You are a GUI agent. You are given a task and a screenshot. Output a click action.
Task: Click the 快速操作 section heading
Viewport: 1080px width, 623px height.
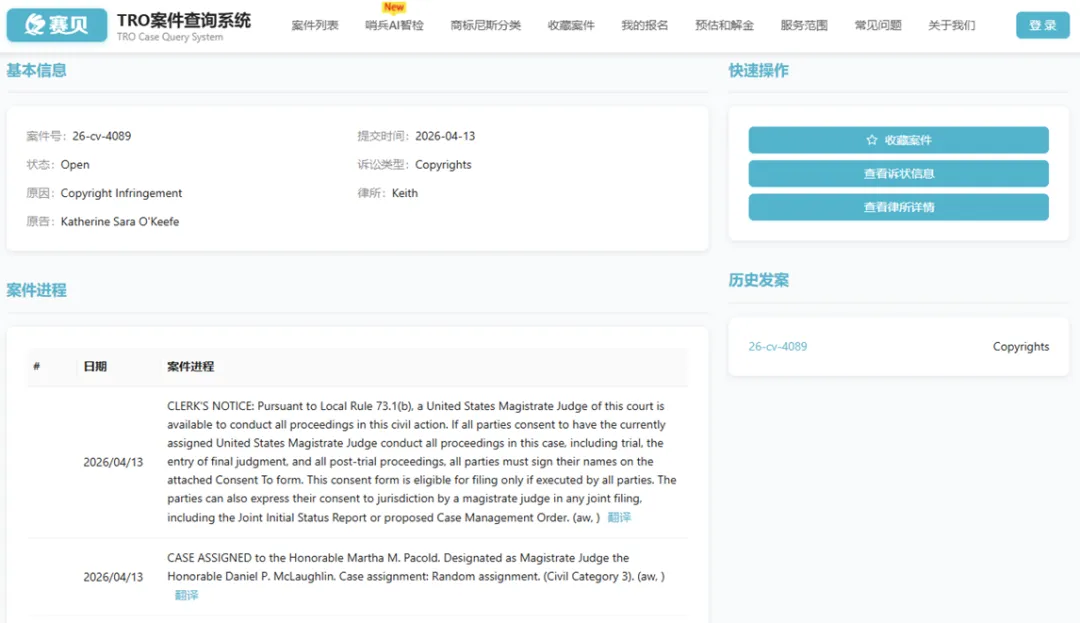[758, 70]
